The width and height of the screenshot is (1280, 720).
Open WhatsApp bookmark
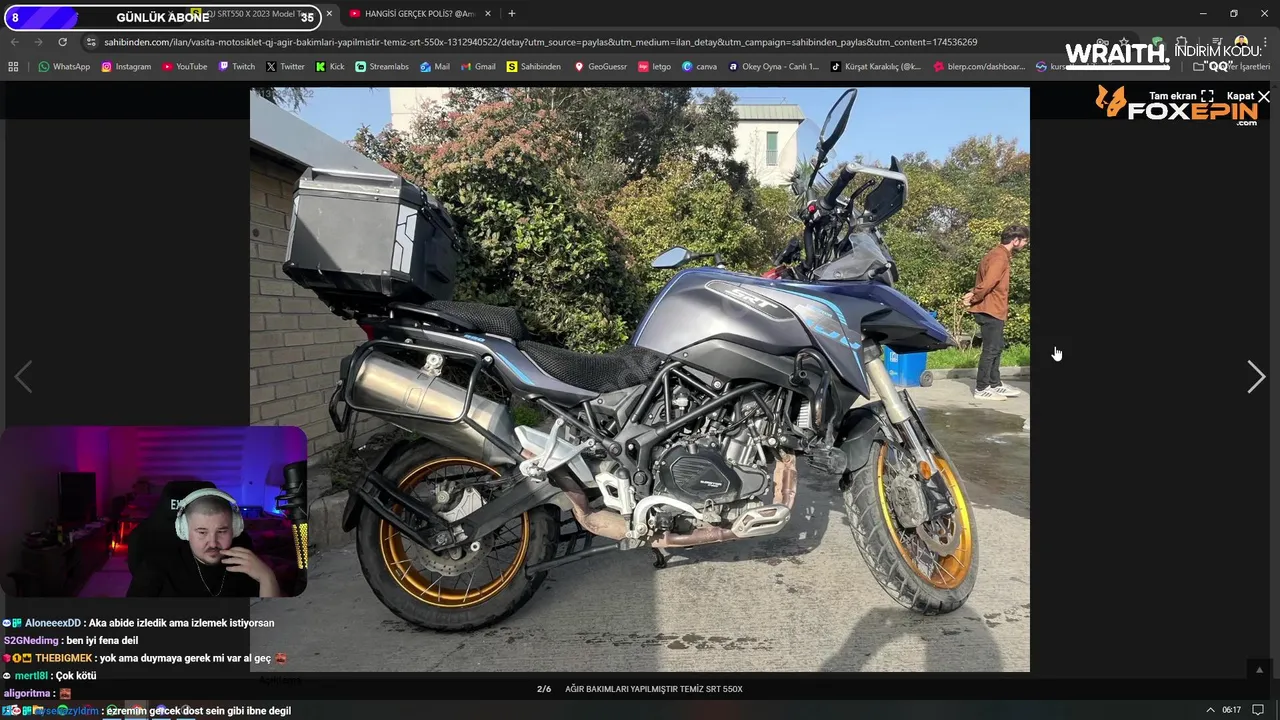coord(64,66)
